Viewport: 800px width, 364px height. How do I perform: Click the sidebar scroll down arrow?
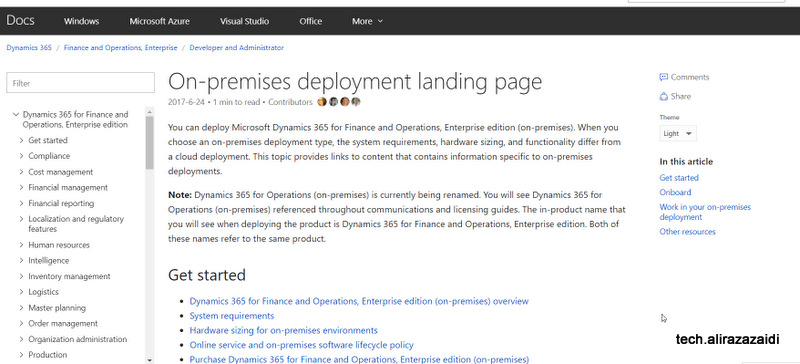click(x=149, y=359)
